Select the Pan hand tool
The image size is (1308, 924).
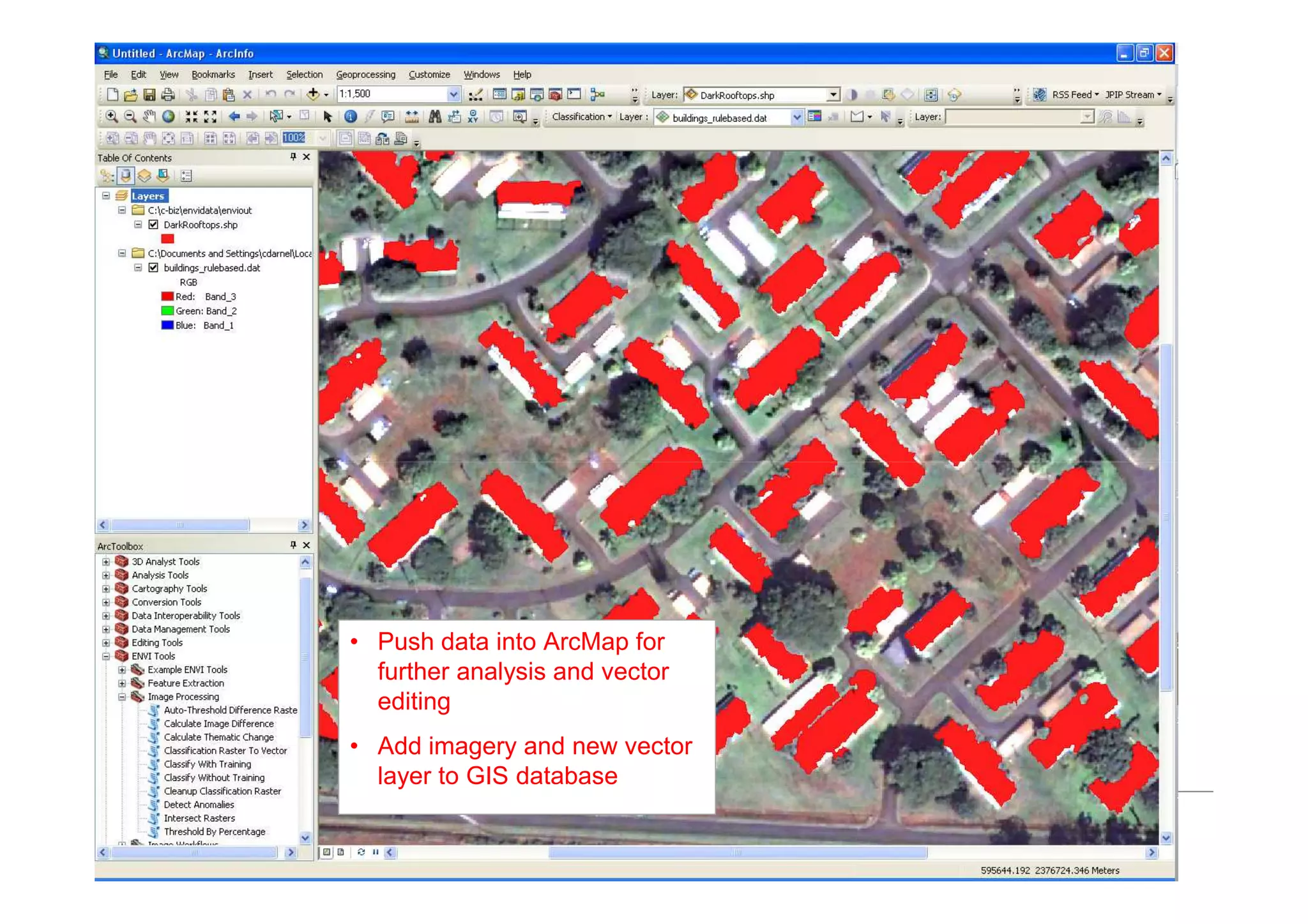point(149,116)
